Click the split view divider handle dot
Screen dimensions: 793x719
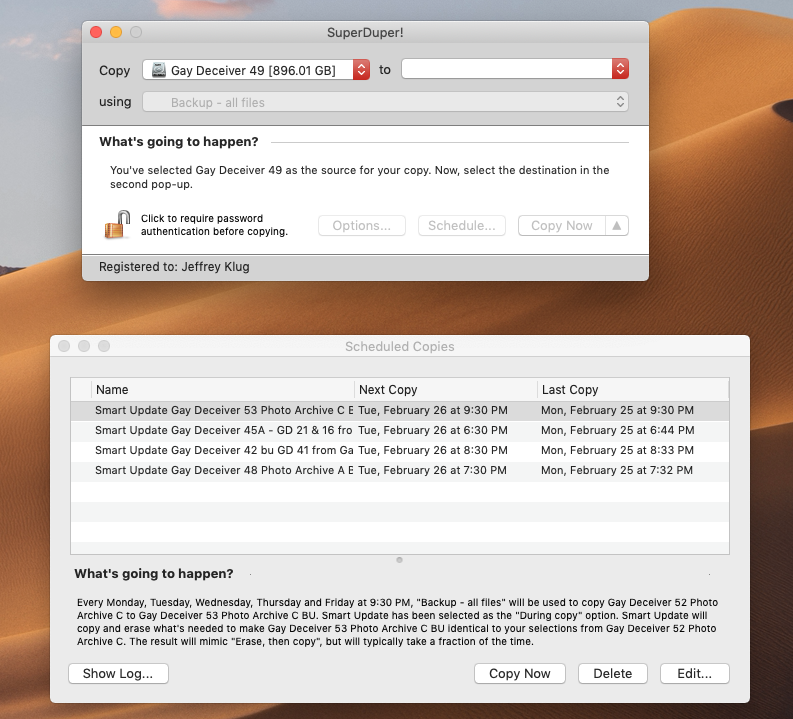click(x=400, y=560)
